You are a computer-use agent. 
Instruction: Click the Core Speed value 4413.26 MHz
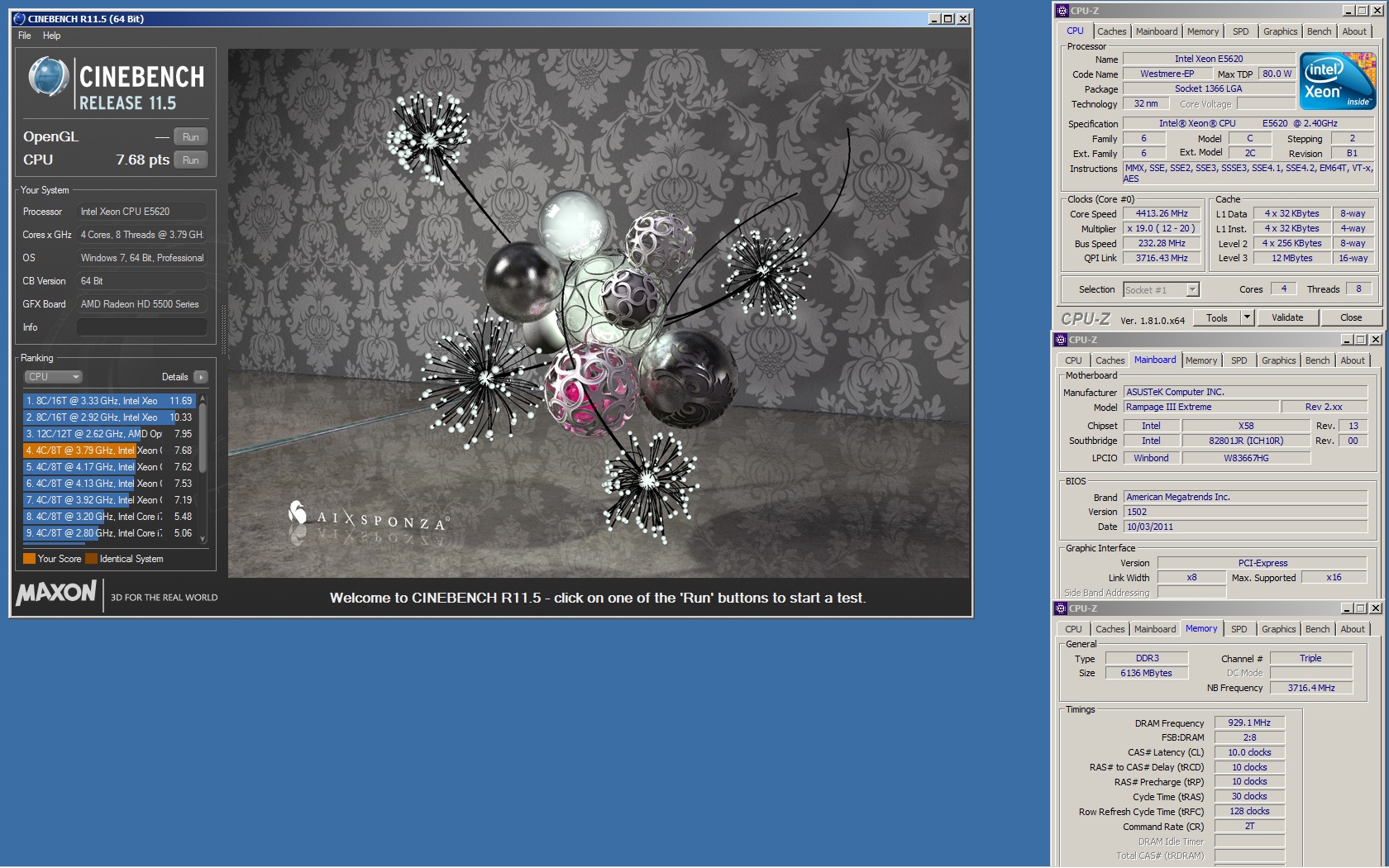[1161, 213]
